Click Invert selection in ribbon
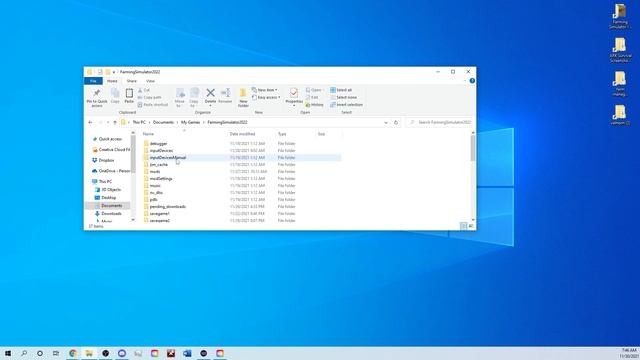This screenshot has width=640, height=360. coord(346,105)
